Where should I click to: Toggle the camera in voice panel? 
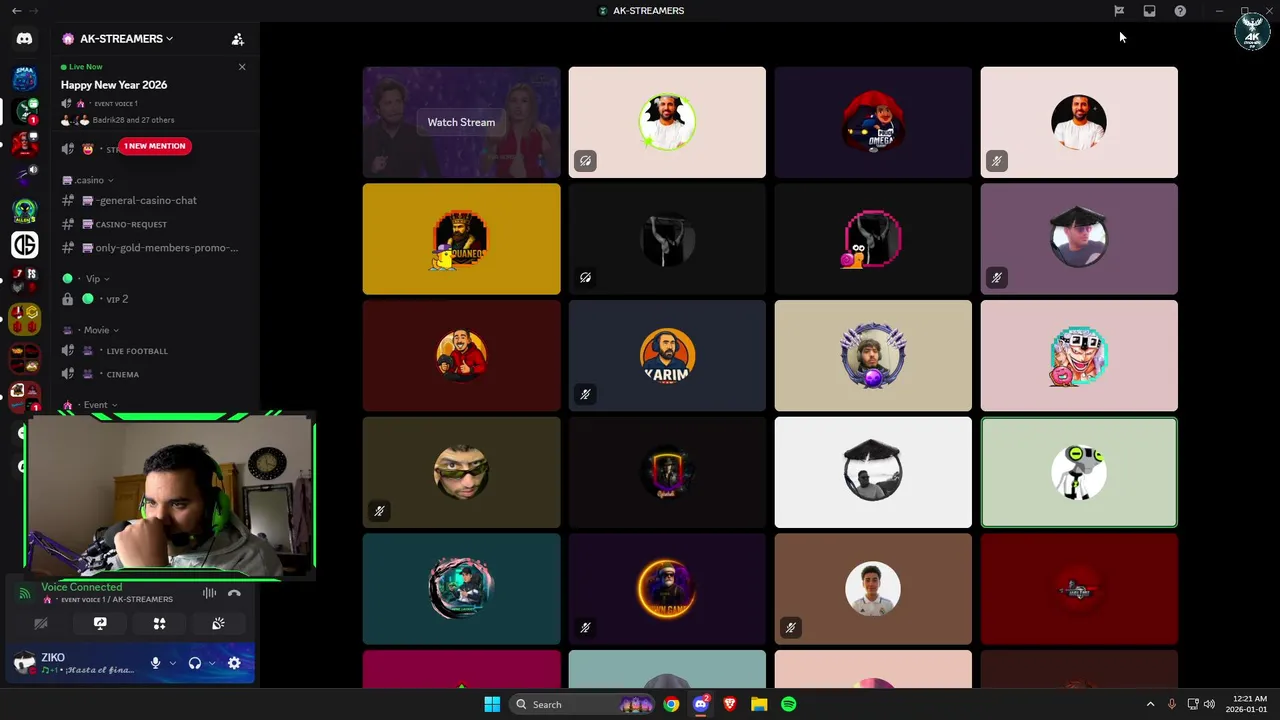point(41,623)
